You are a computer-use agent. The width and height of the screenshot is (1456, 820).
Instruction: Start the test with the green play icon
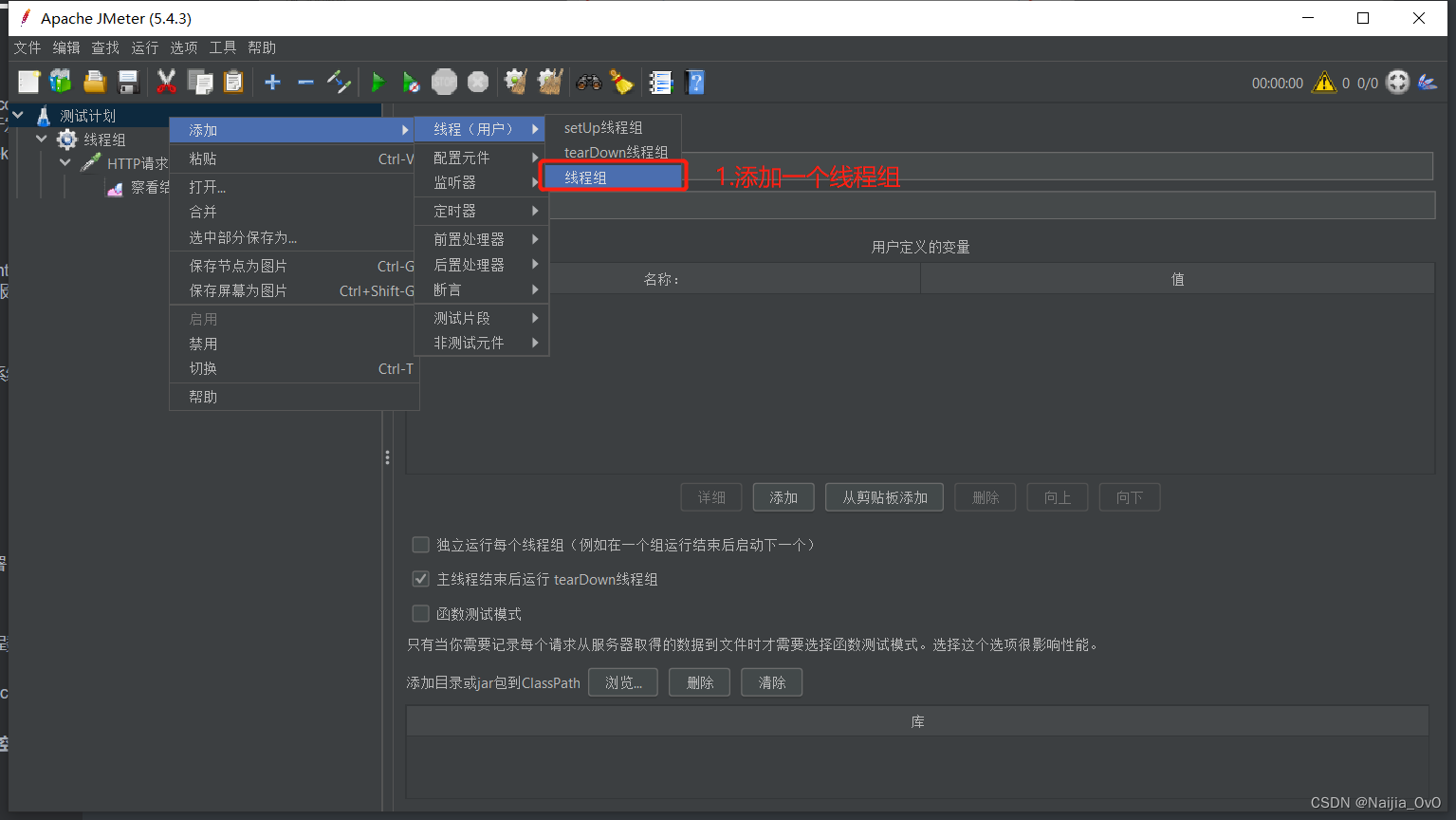point(378,83)
